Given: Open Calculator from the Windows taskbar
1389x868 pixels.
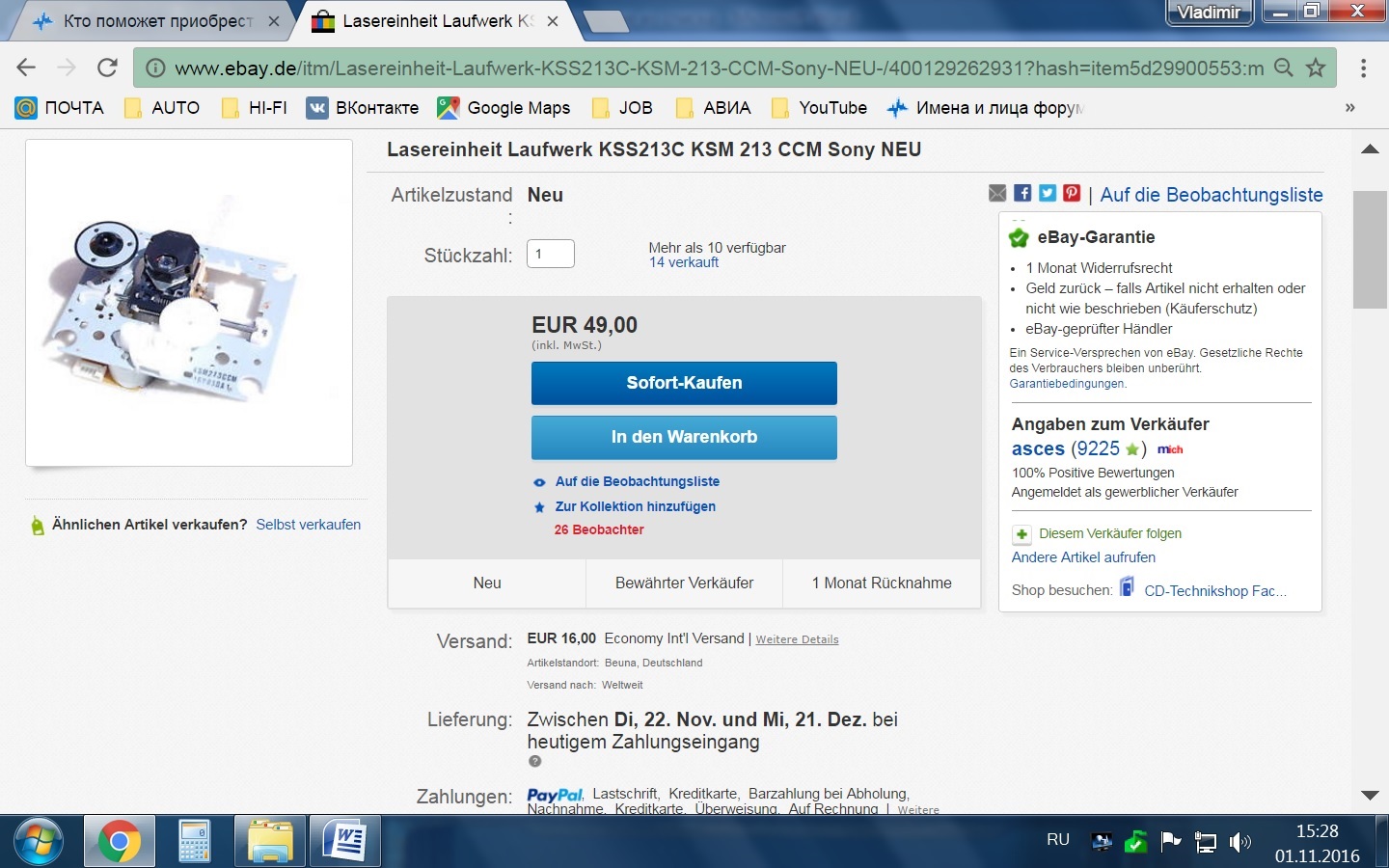Looking at the screenshot, I should (x=194, y=841).
